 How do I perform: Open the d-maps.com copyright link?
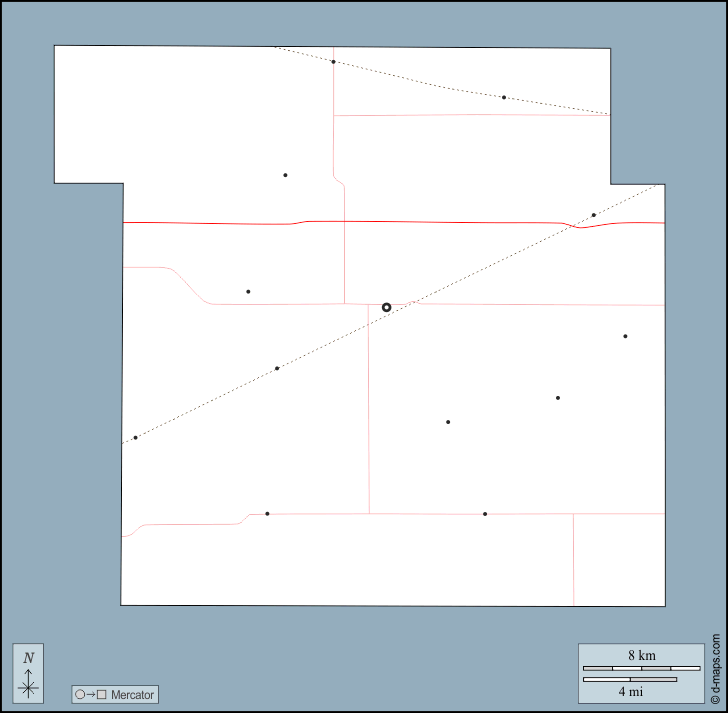coord(714,669)
